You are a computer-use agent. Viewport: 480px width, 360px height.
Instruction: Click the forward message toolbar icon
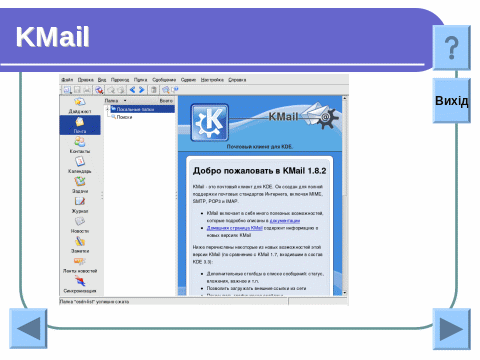(121, 90)
